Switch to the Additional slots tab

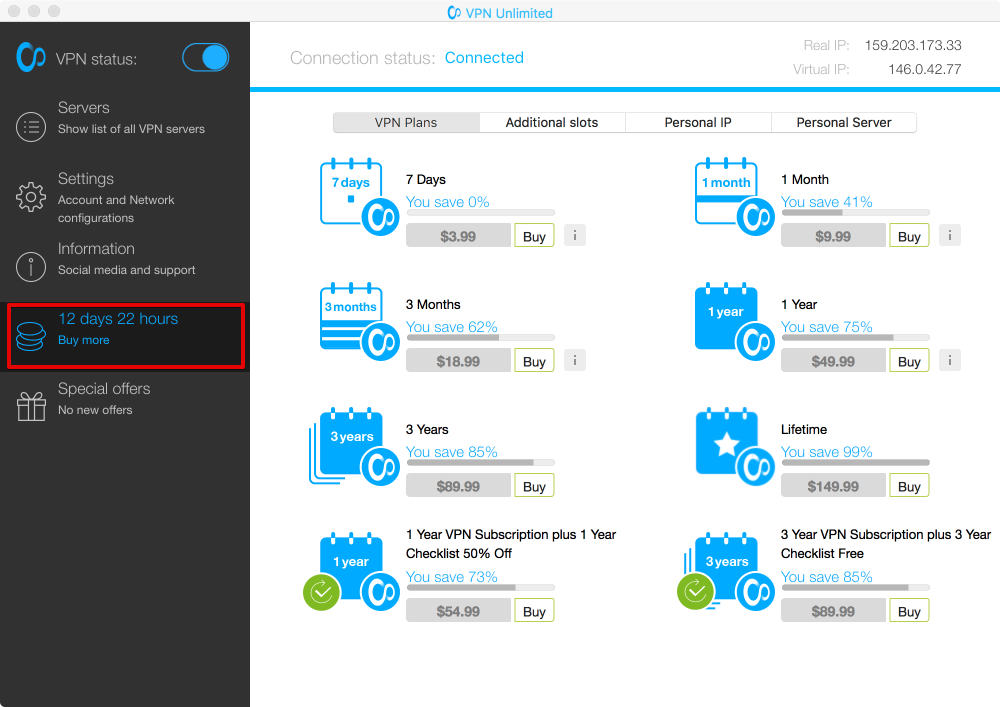552,122
